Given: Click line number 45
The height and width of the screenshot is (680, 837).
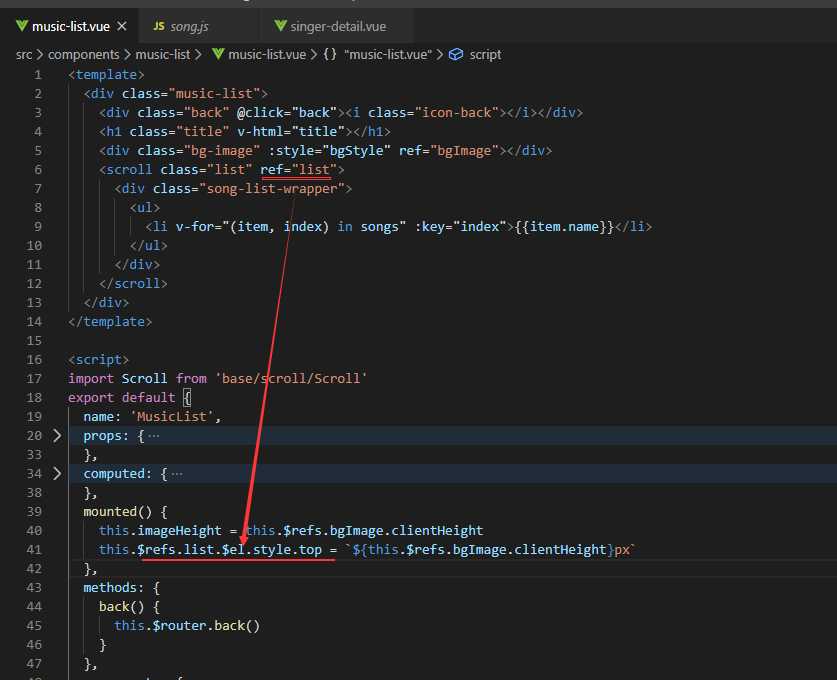Looking at the screenshot, I should 34,626.
